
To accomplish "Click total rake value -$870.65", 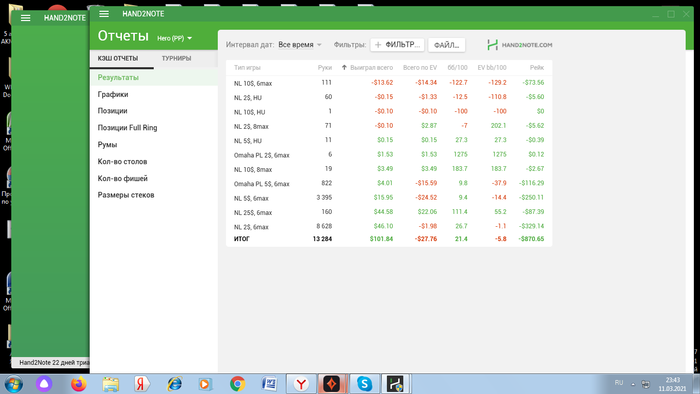I will point(531,239).
